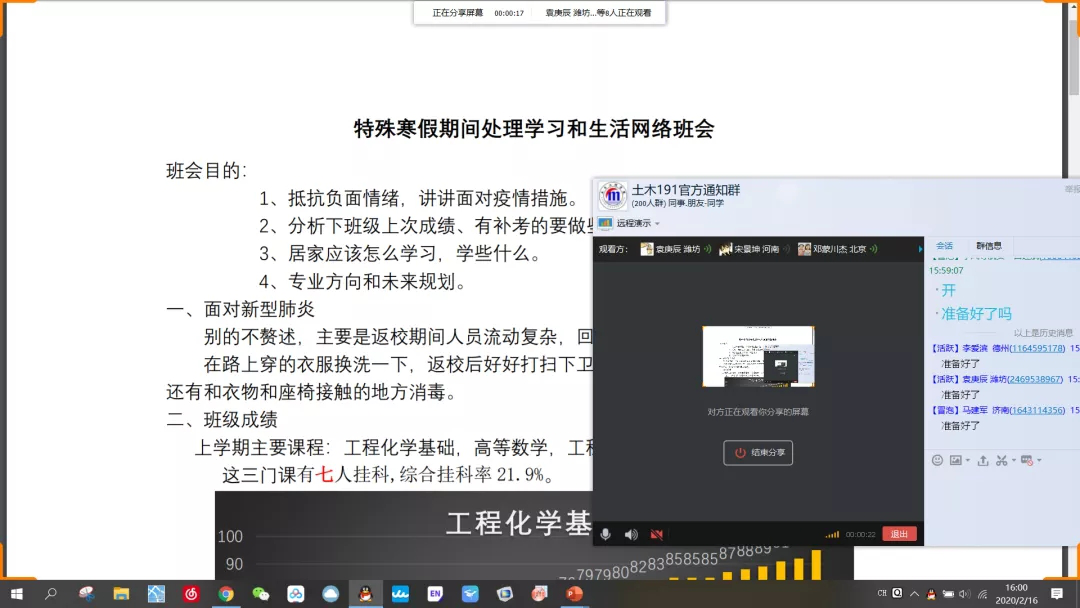This screenshot has height=608, width=1080.
Task: Open the emoji picker in chat toolbar
Action: (x=937, y=460)
